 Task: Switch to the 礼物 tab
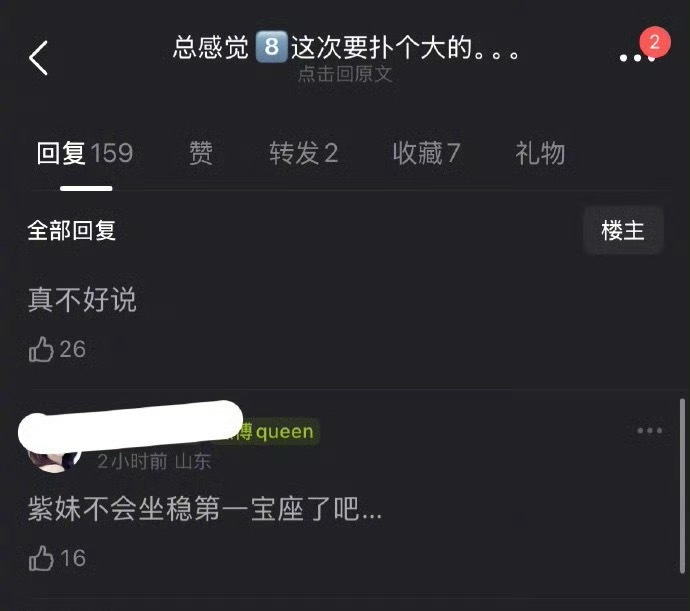point(540,153)
